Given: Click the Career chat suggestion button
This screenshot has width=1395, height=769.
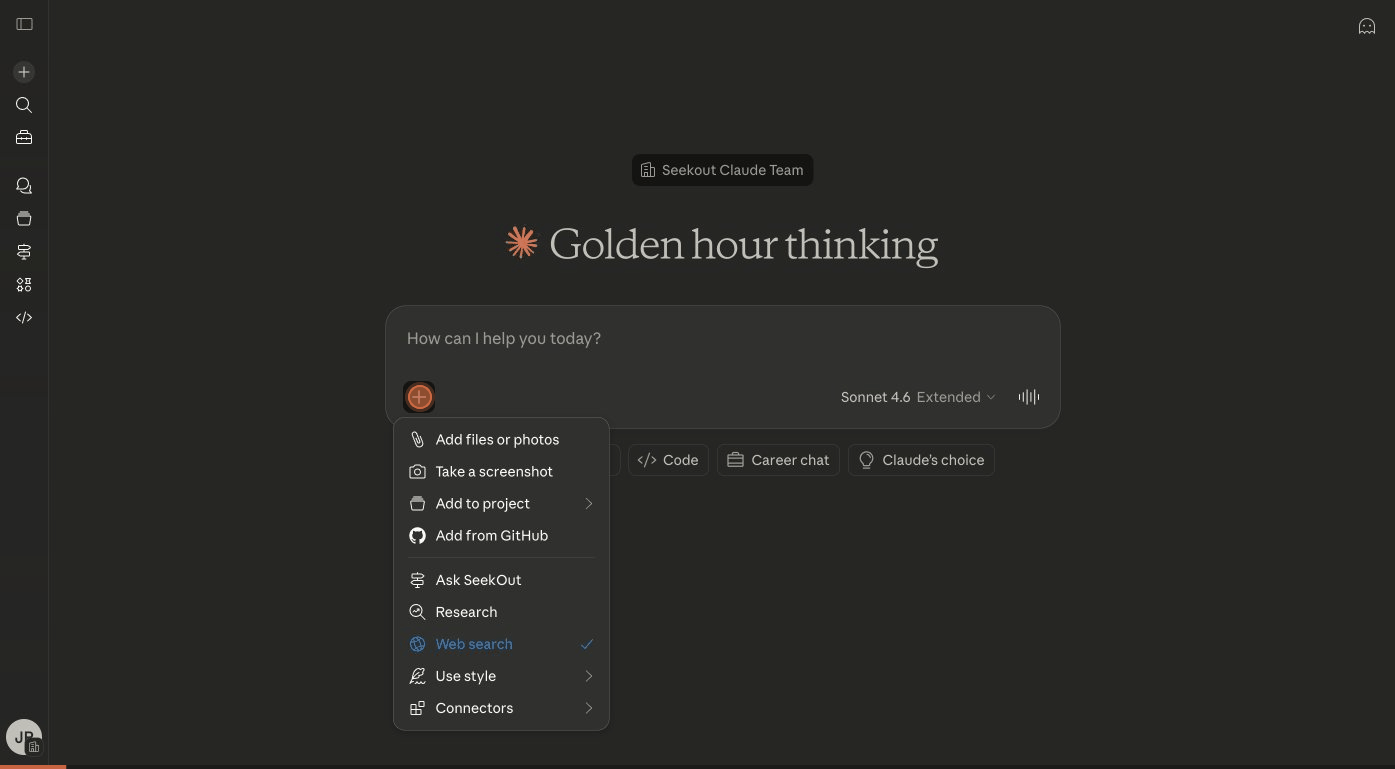Looking at the screenshot, I should coord(778,460).
